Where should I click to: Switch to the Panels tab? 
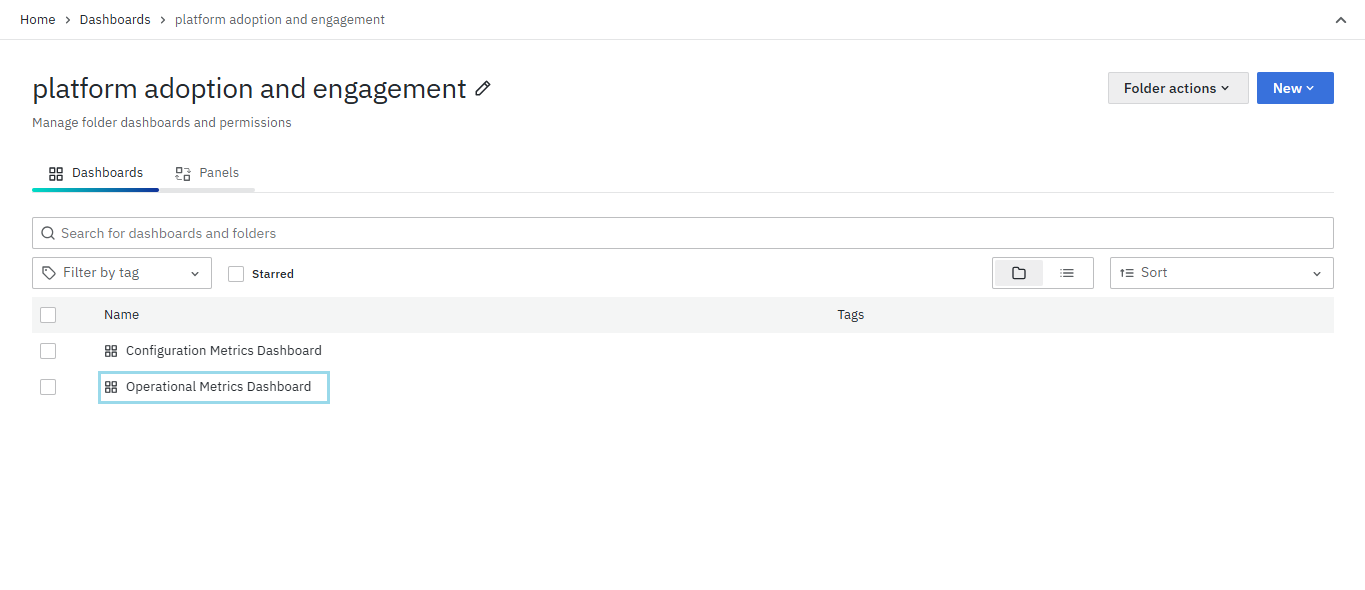coord(208,173)
